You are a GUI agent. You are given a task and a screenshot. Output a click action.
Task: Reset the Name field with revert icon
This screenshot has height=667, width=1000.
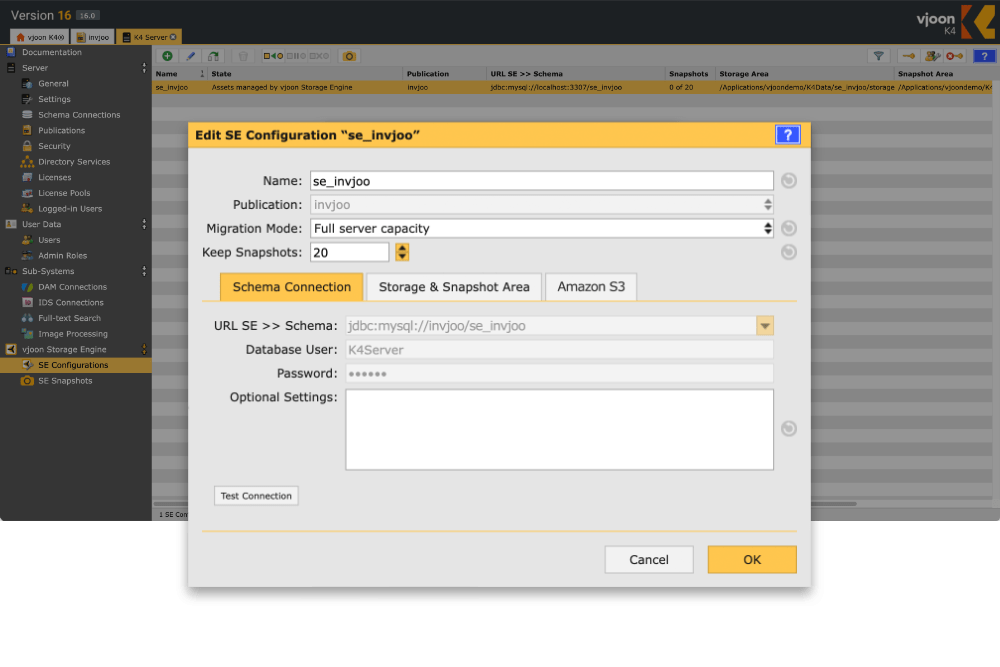[789, 181]
